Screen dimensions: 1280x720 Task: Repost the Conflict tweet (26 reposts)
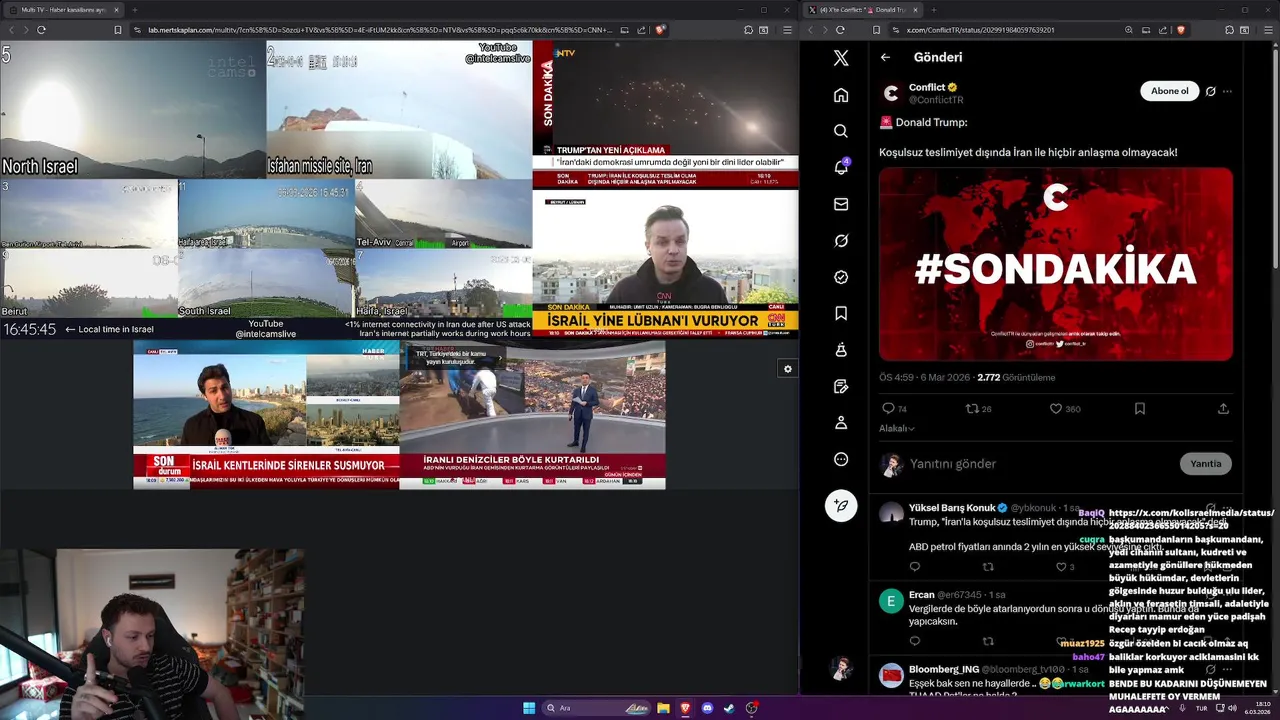(x=971, y=408)
